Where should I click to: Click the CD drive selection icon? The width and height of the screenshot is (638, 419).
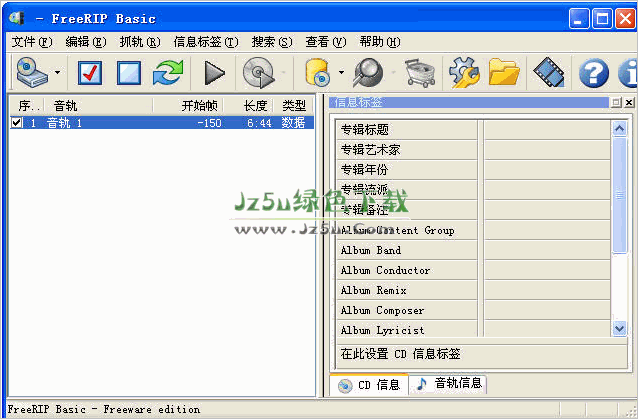point(32,73)
